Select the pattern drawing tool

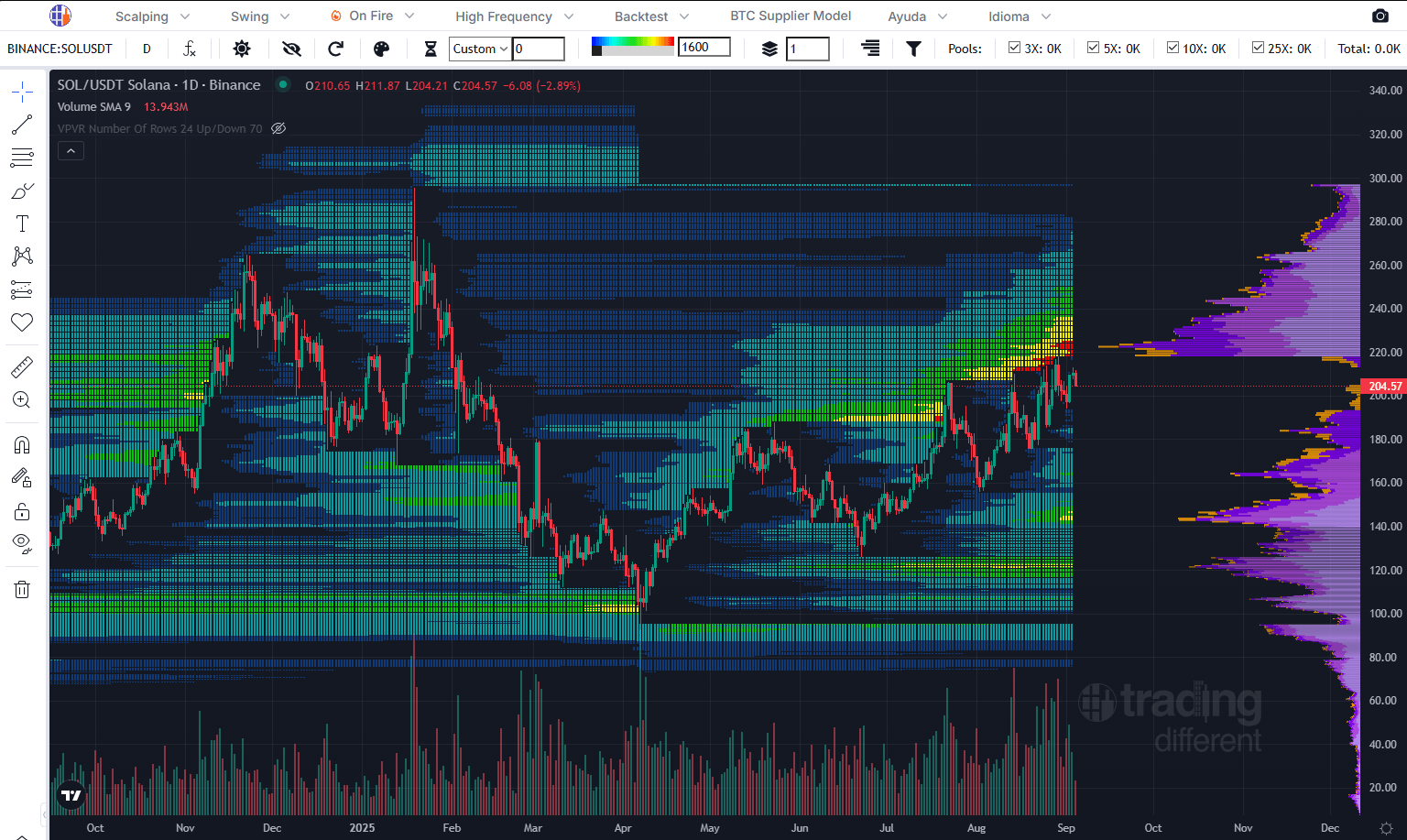(x=22, y=256)
